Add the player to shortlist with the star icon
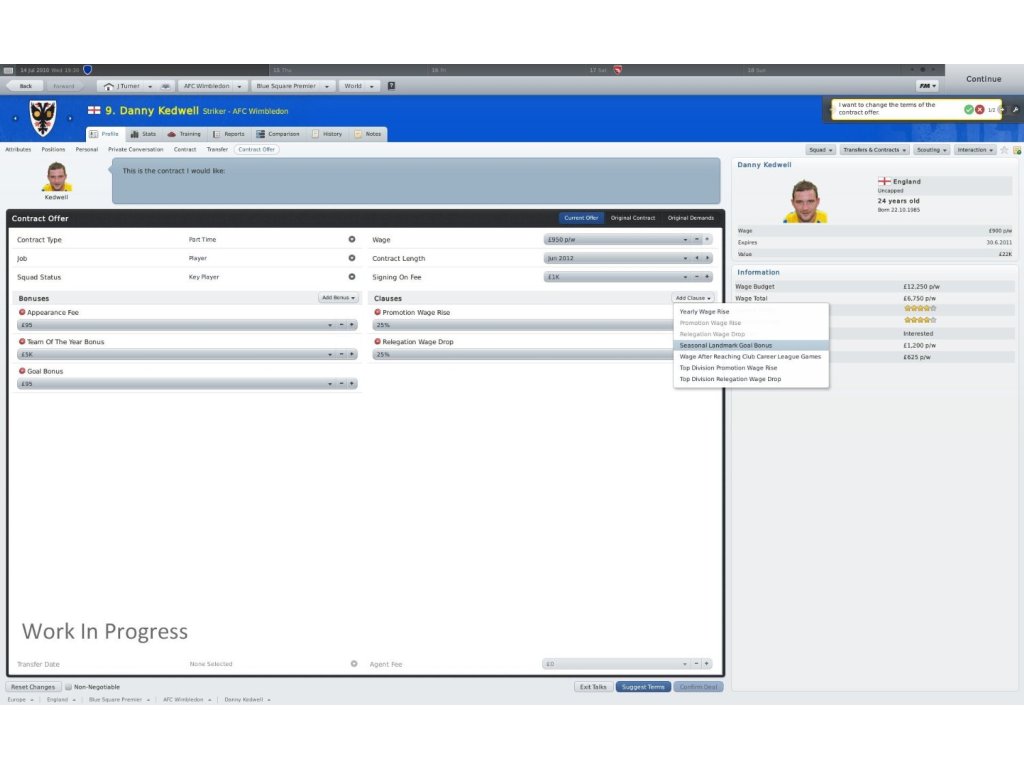 coord(1004,150)
